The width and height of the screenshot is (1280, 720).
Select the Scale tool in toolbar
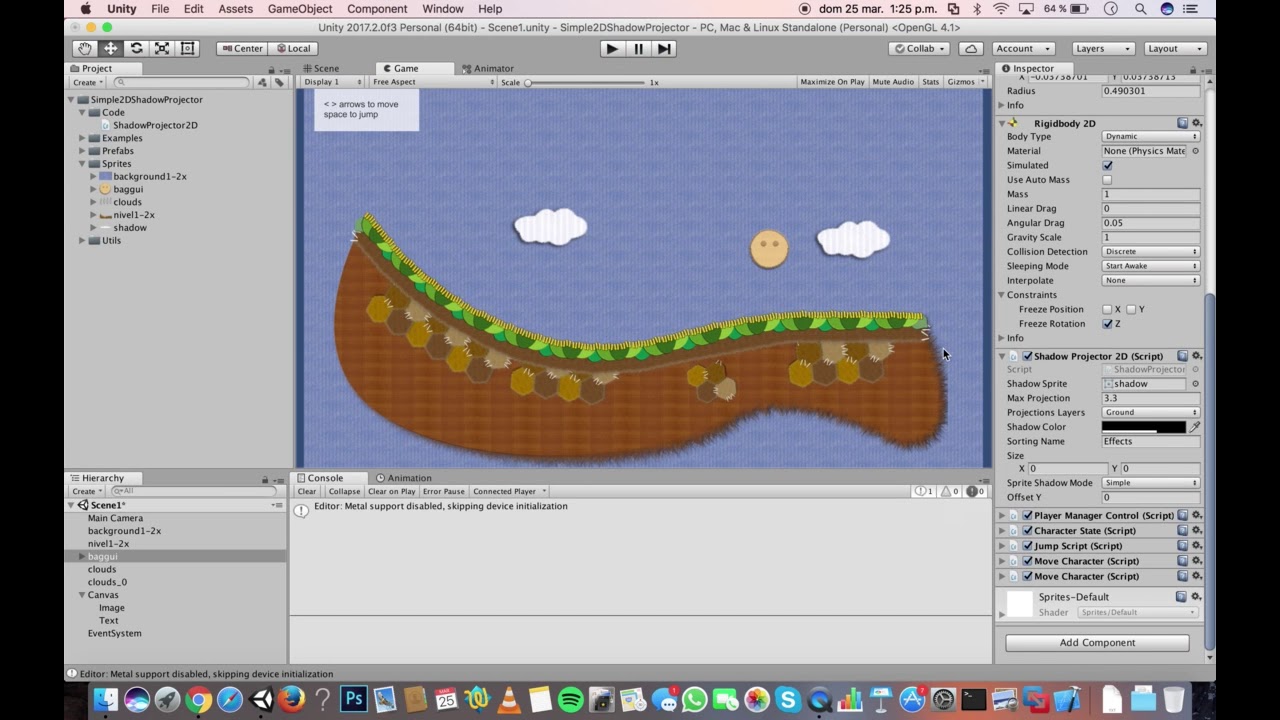(162, 48)
